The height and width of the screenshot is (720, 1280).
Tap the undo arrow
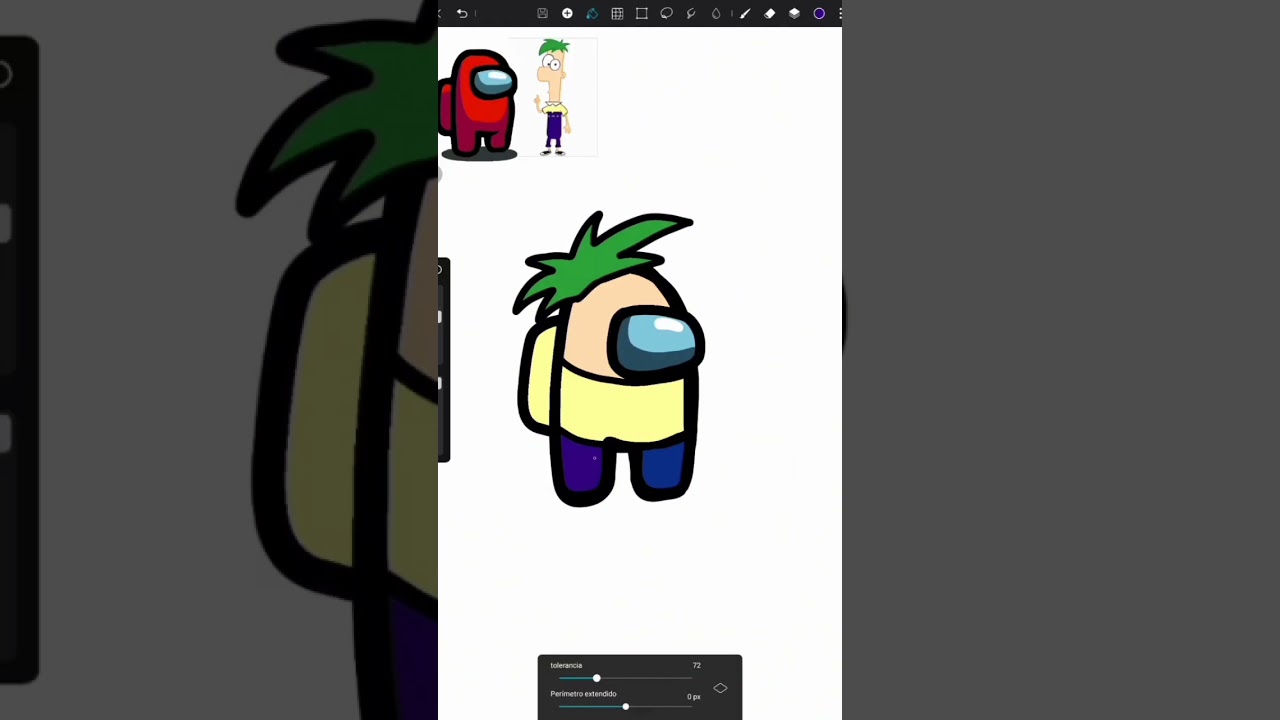(x=462, y=13)
